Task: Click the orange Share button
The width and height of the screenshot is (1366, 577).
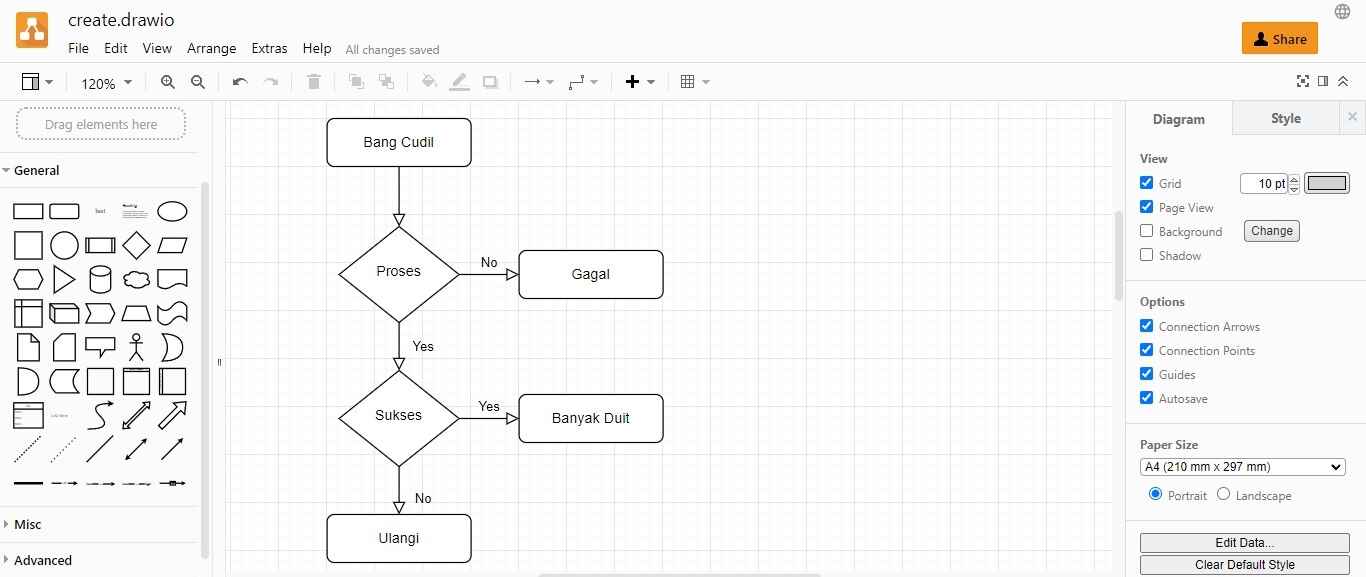Action: point(1280,39)
